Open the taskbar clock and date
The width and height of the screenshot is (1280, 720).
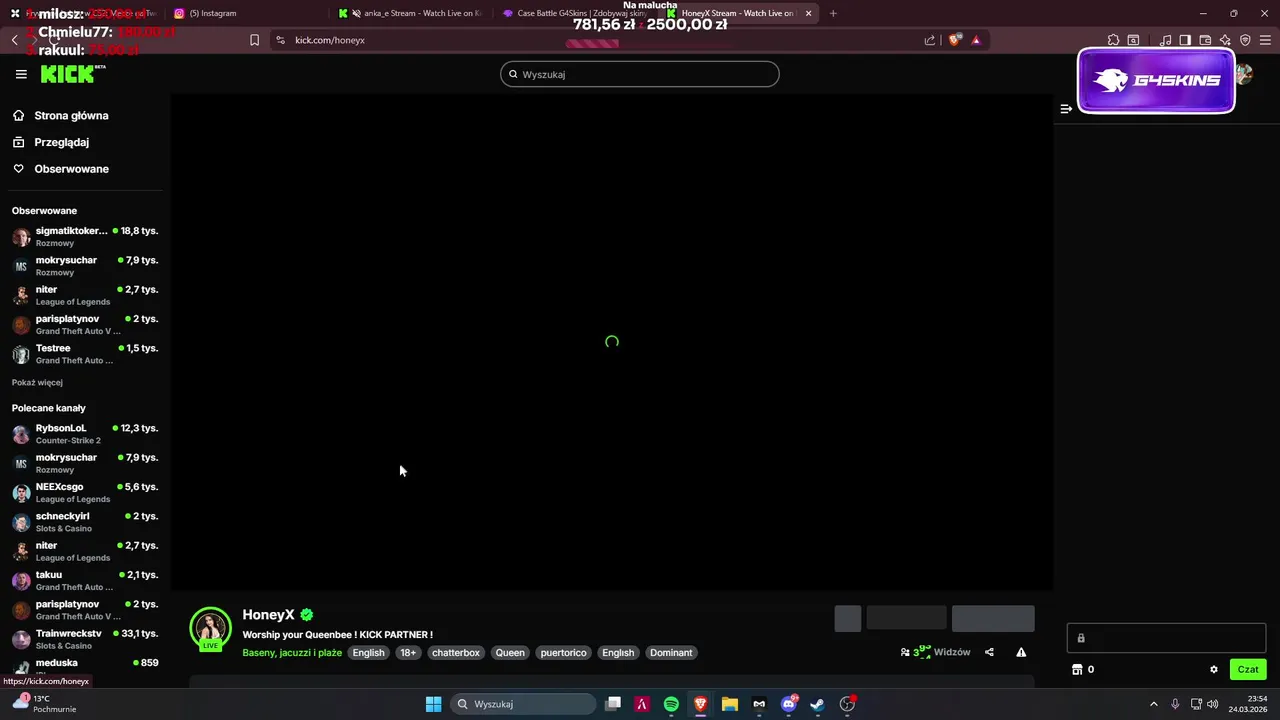point(1248,704)
